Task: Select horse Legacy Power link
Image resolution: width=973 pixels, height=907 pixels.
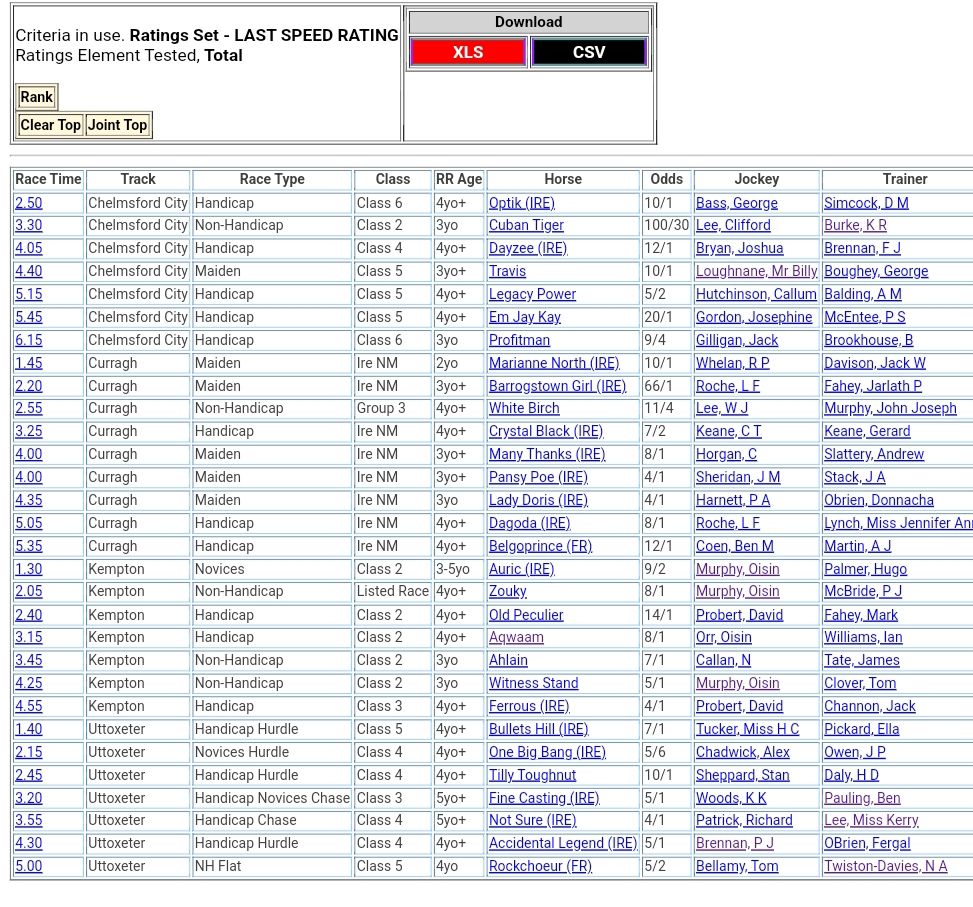Action: (532, 294)
